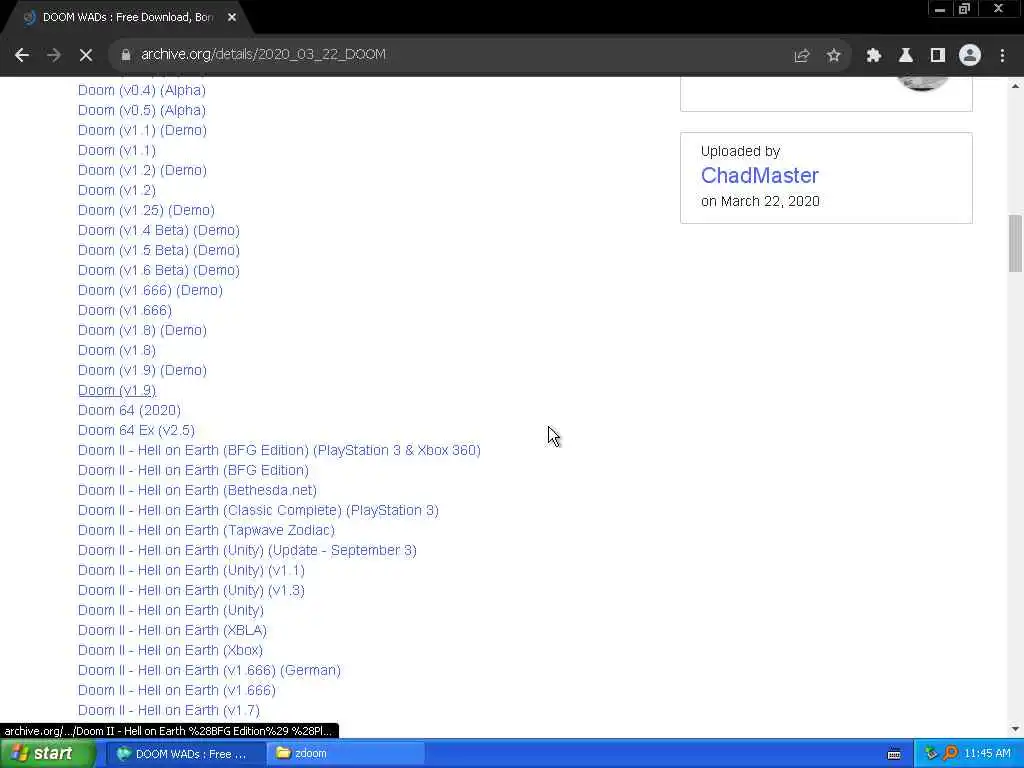Open Doom II - Hell on Earth (XBLA) link
Viewport: 1024px width, 768px height.
tap(172, 630)
